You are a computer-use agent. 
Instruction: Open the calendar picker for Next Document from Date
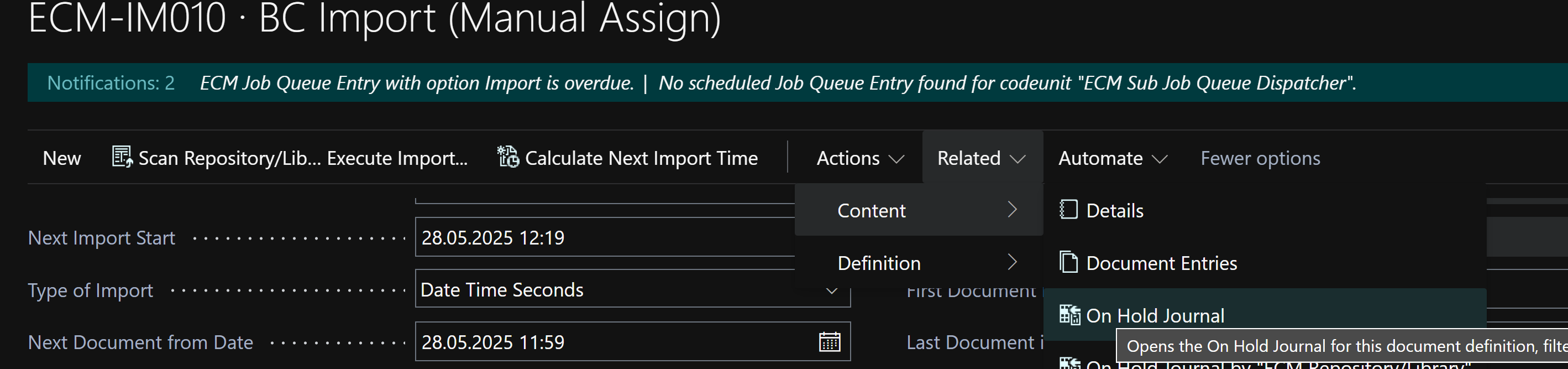pyautogui.click(x=829, y=342)
